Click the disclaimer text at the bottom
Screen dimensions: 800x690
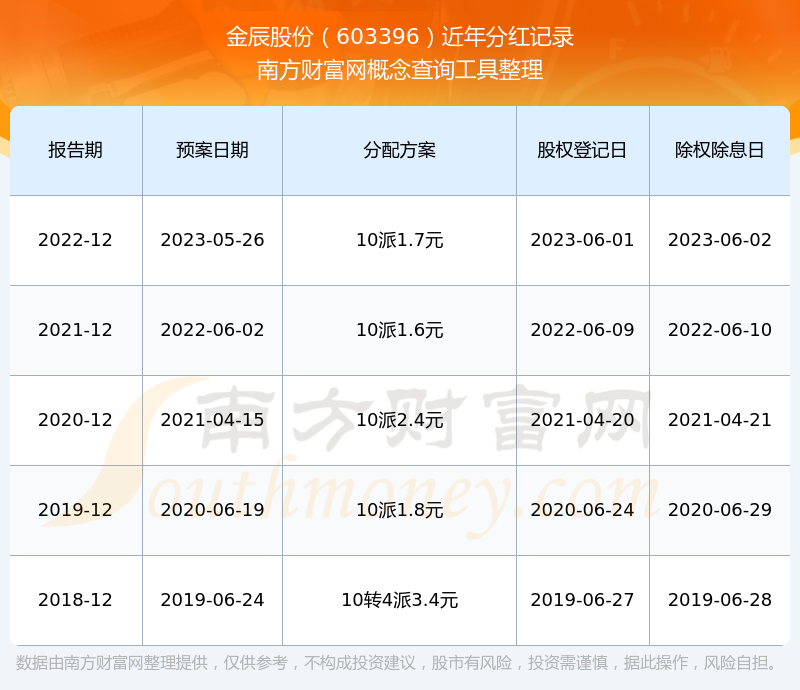(x=397, y=662)
